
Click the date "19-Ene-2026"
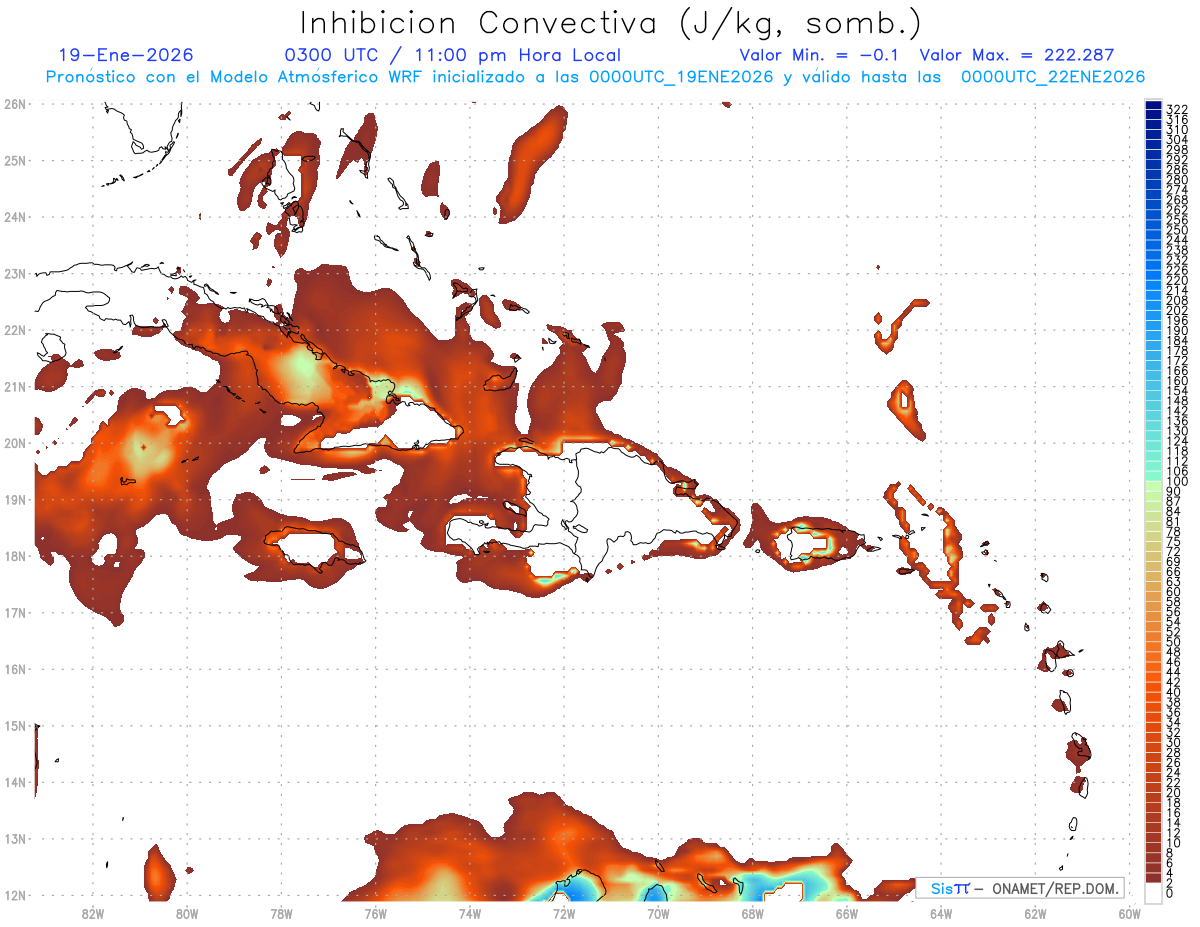click(126, 55)
